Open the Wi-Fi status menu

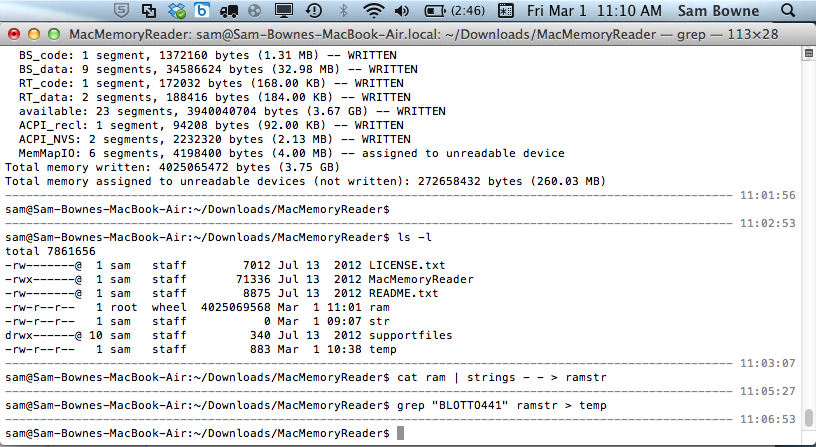click(x=374, y=12)
